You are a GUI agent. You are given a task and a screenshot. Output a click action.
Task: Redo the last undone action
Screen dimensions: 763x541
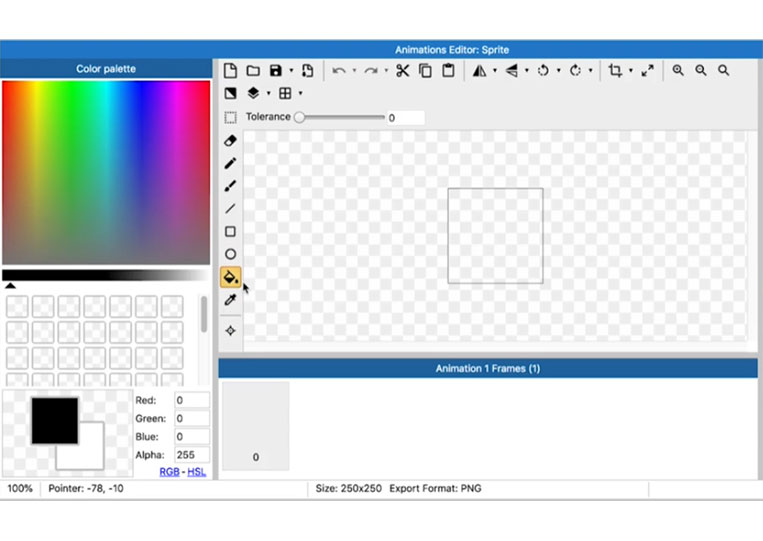tap(371, 71)
